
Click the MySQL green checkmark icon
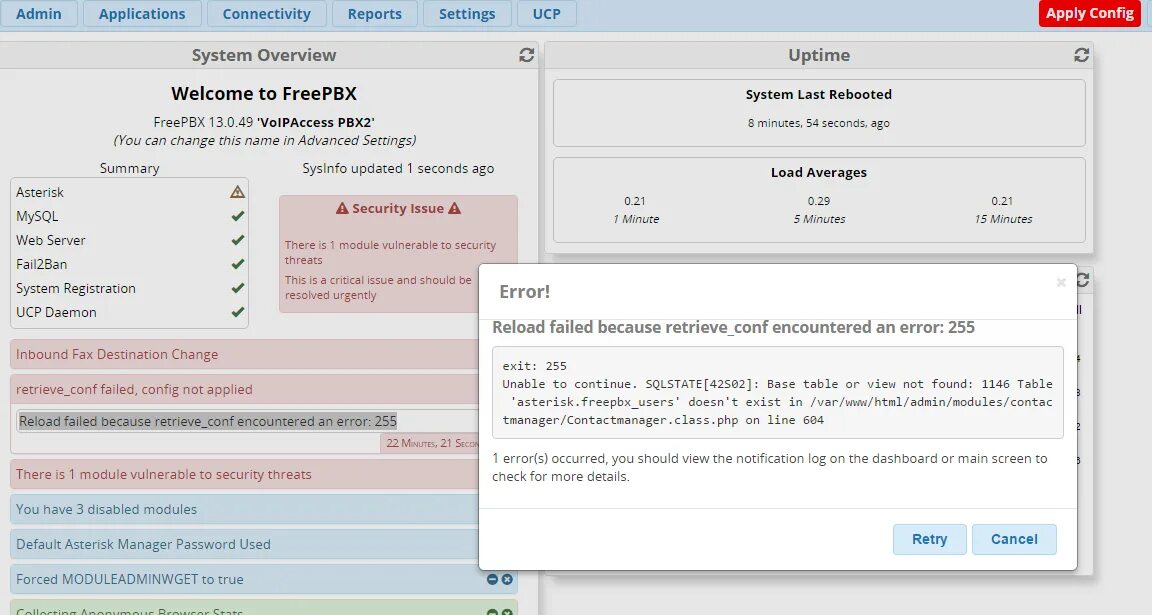237,216
